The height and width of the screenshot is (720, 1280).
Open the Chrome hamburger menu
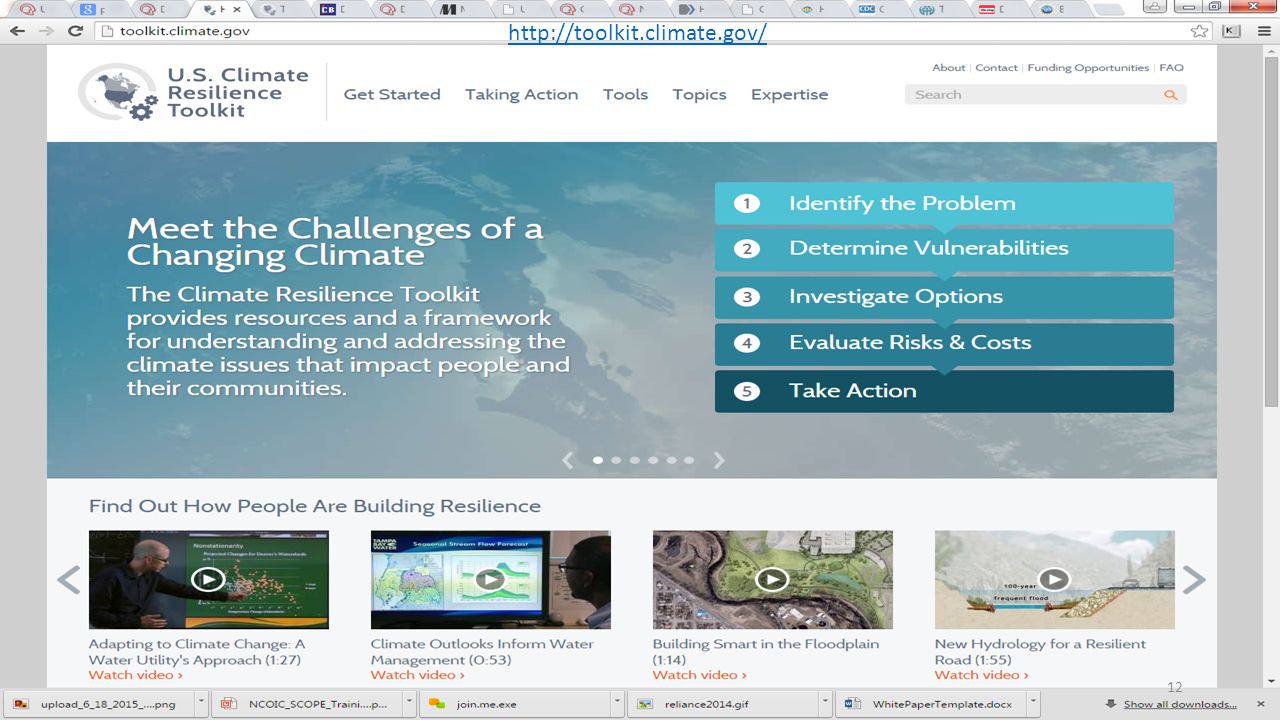pos(1262,31)
